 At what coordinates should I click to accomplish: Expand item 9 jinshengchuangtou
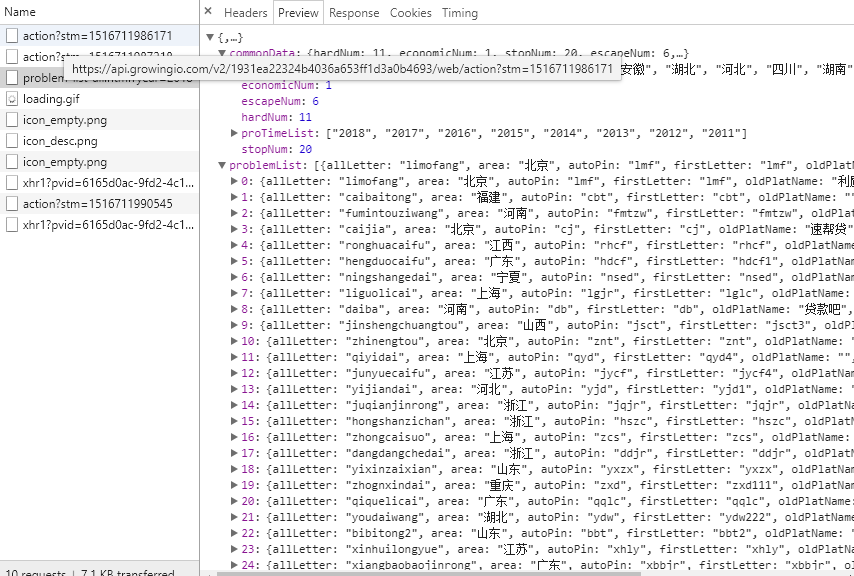click(x=234, y=324)
